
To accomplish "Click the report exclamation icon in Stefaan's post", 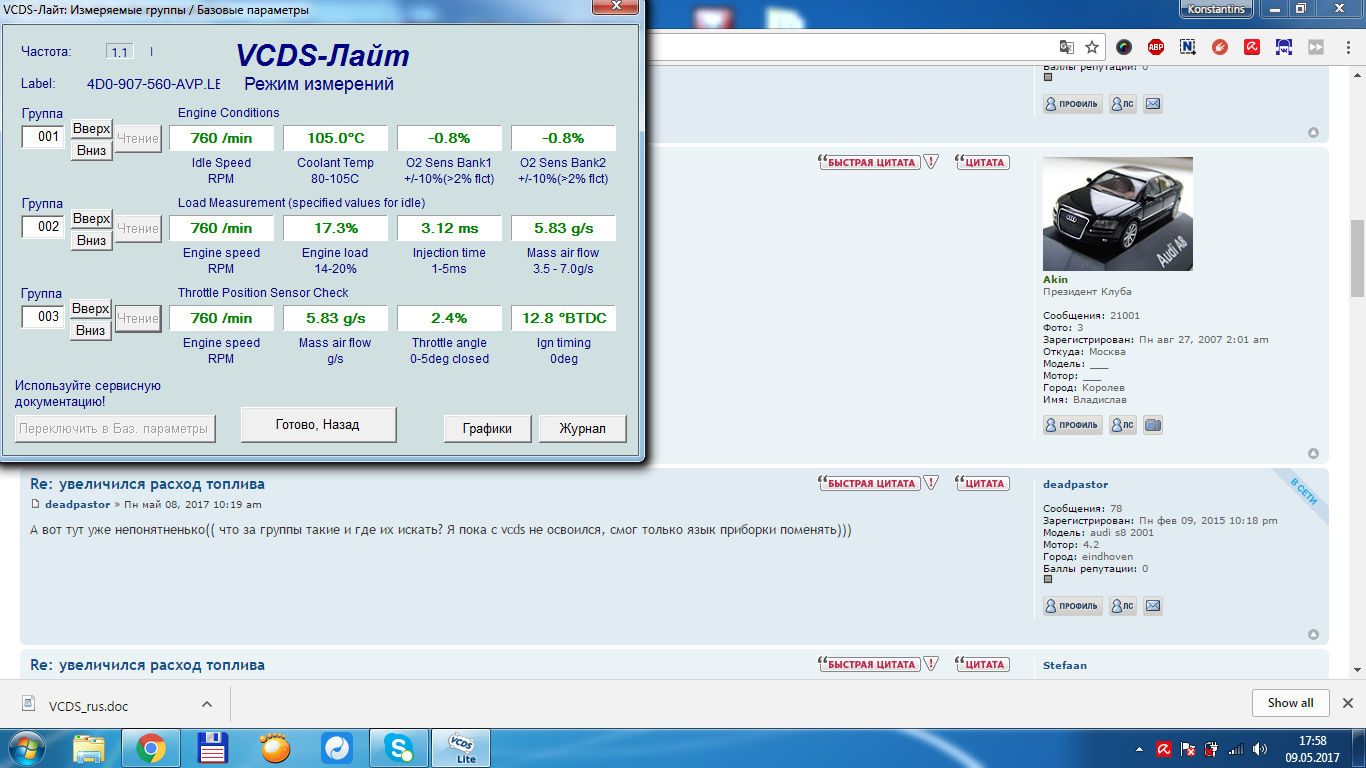I will pos(931,664).
